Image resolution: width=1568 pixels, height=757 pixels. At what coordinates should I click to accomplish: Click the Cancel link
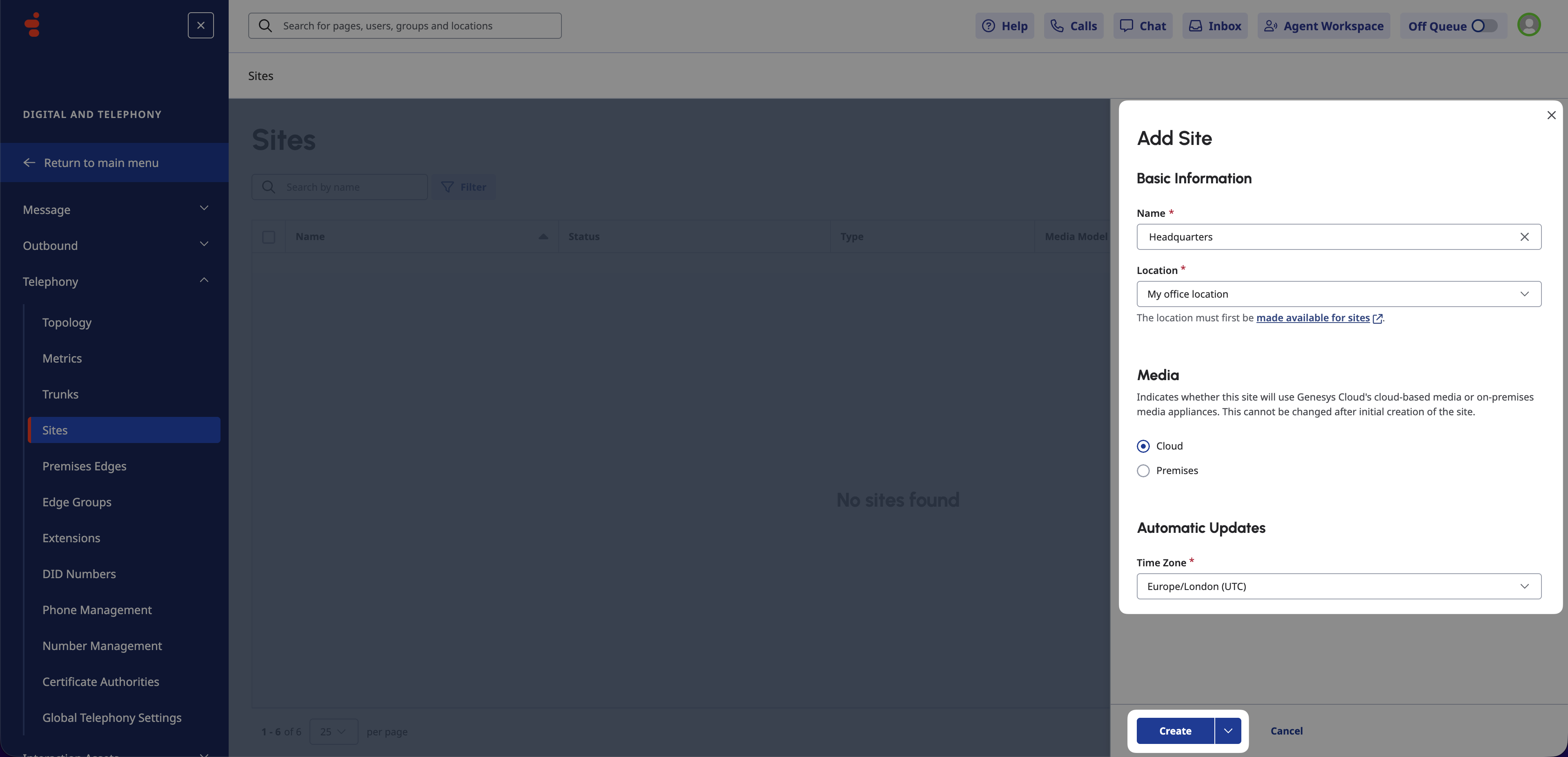point(1286,731)
